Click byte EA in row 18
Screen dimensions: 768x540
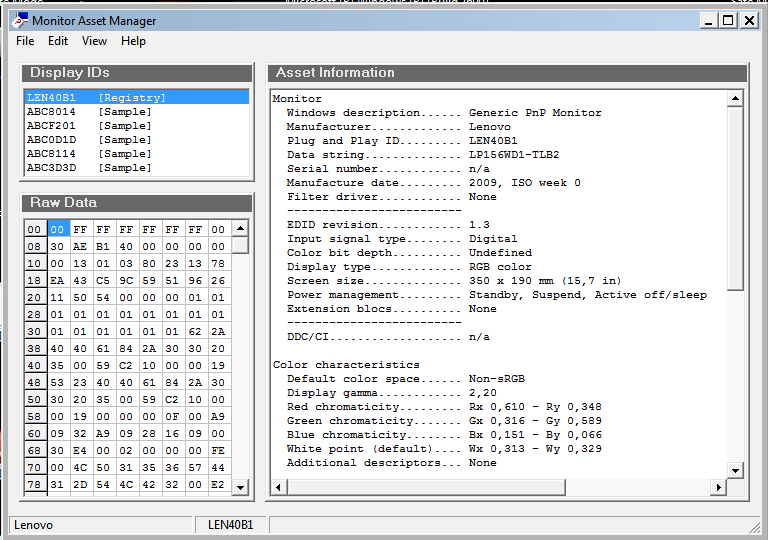click(x=57, y=280)
